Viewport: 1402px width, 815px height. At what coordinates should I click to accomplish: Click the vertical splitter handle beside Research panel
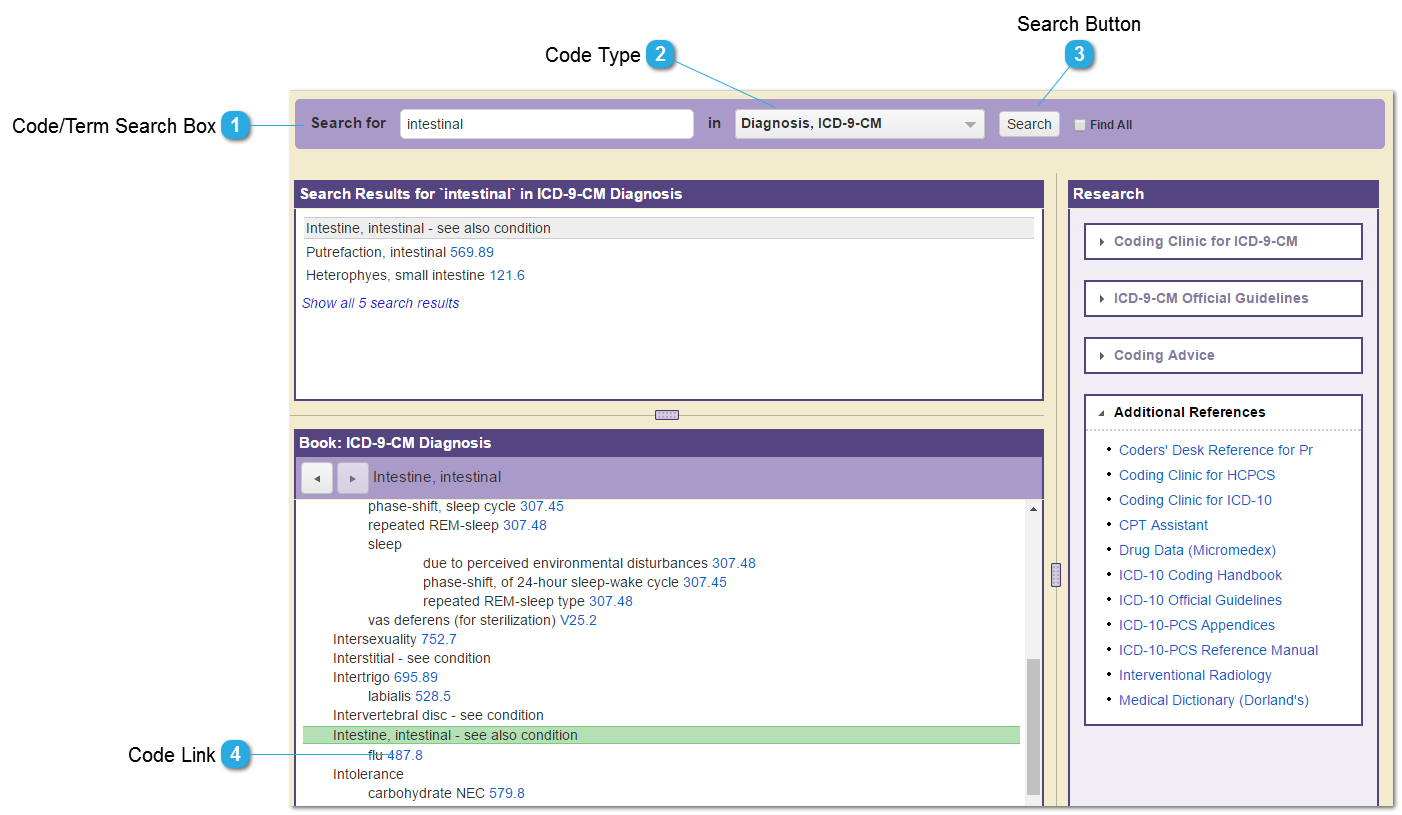click(1056, 574)
